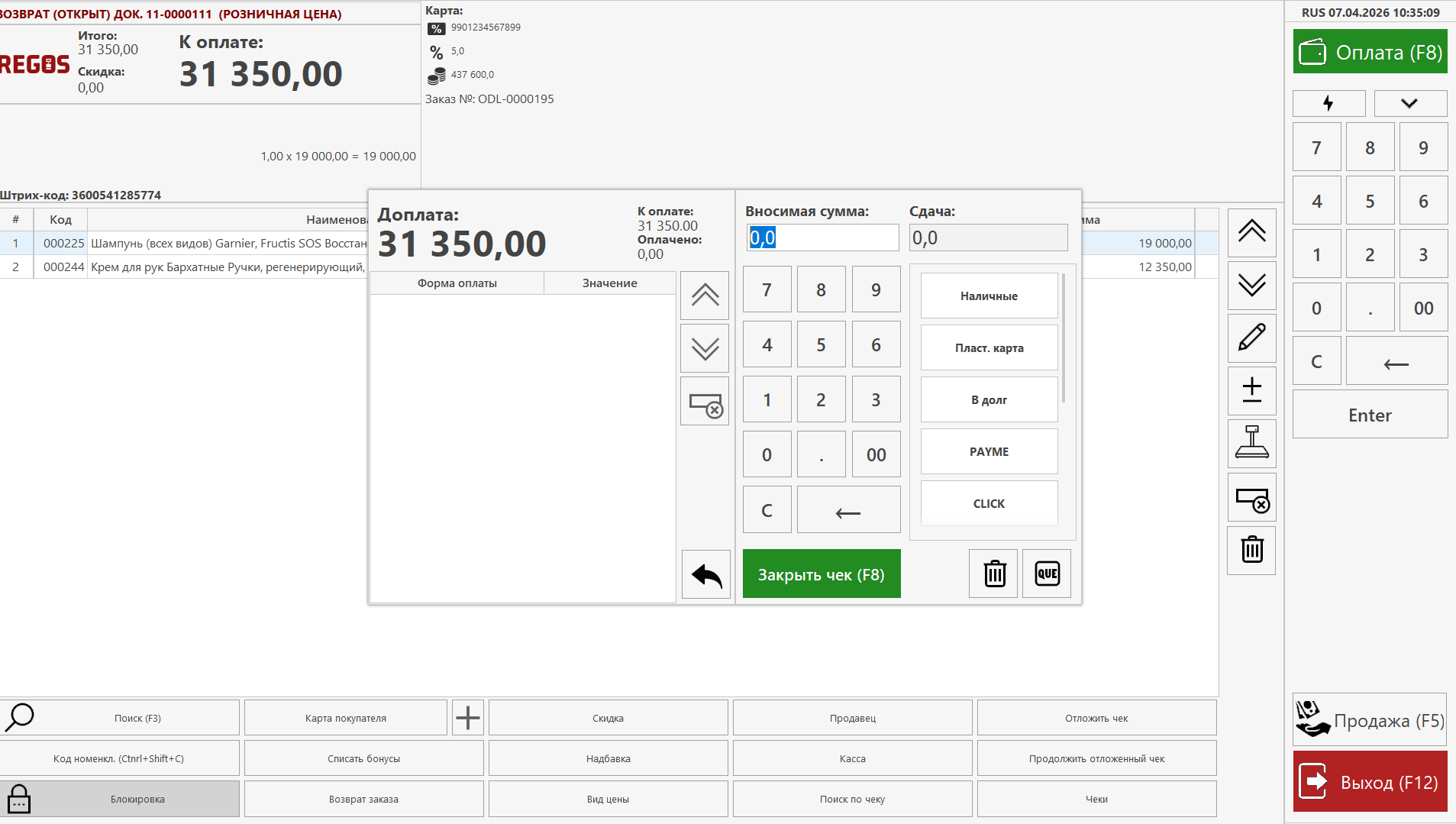Image resolution: width=1456 pixels, height=824 pixels.
Task: Click the weighing scale icon
Action: click(x=1251, y=443)
